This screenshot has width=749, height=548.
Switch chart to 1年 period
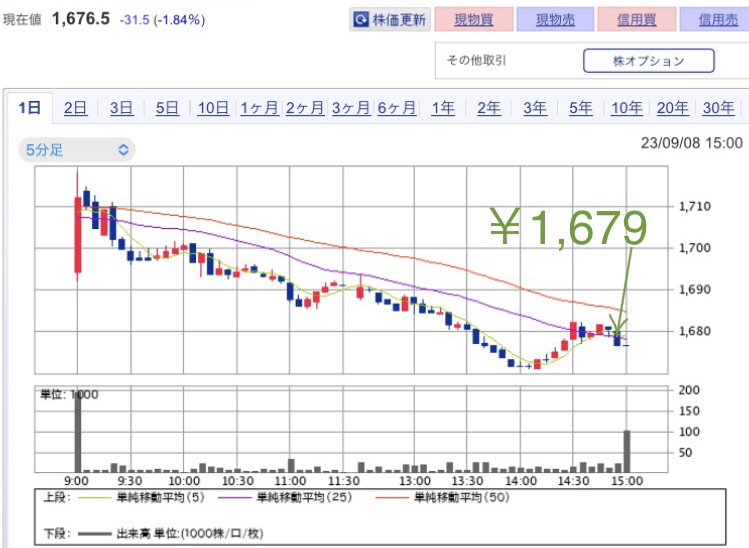click(443, 108)
